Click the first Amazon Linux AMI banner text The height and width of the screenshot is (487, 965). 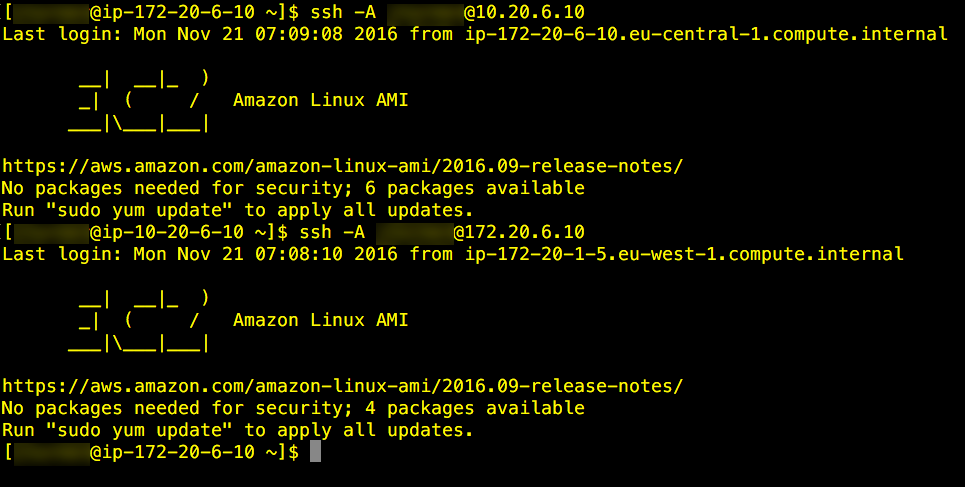[x=321, y=100]
